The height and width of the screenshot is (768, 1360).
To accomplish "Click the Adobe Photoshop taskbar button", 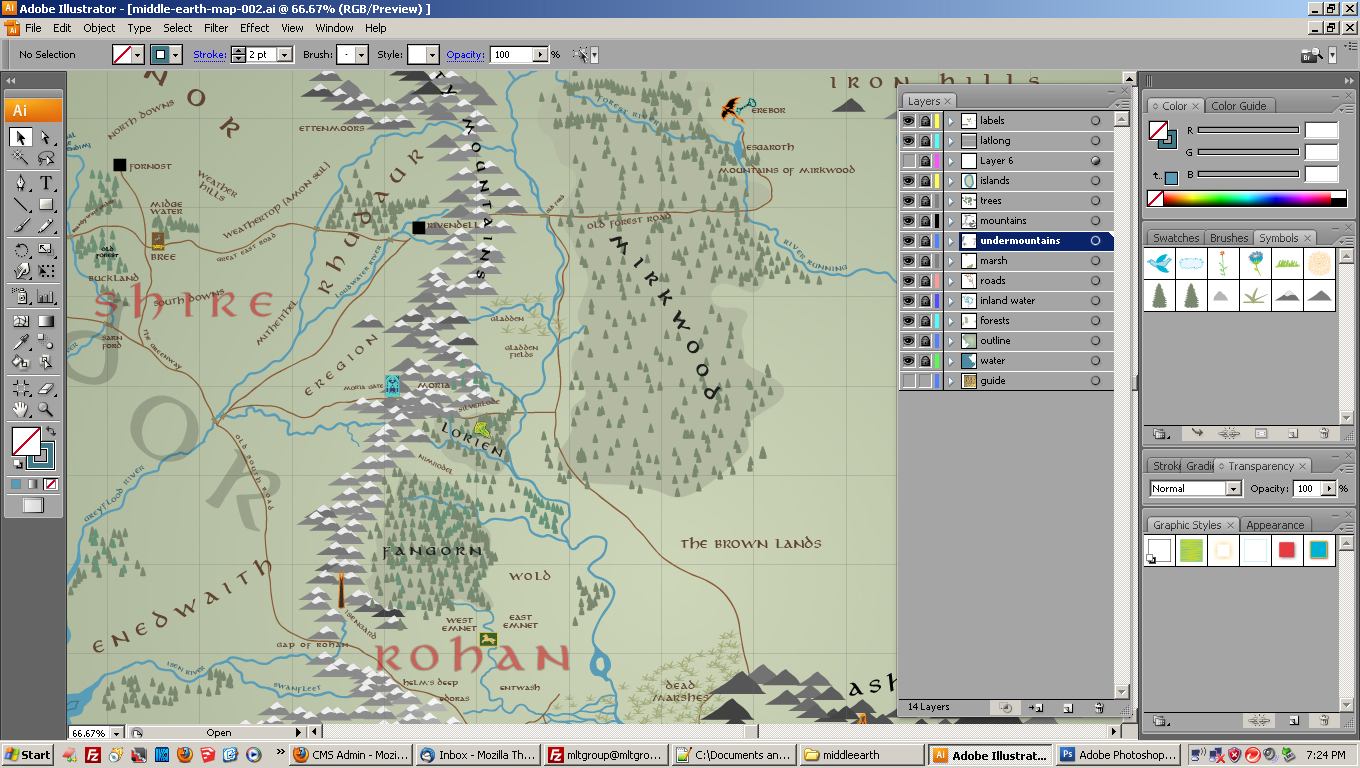I will point(1118,754).
